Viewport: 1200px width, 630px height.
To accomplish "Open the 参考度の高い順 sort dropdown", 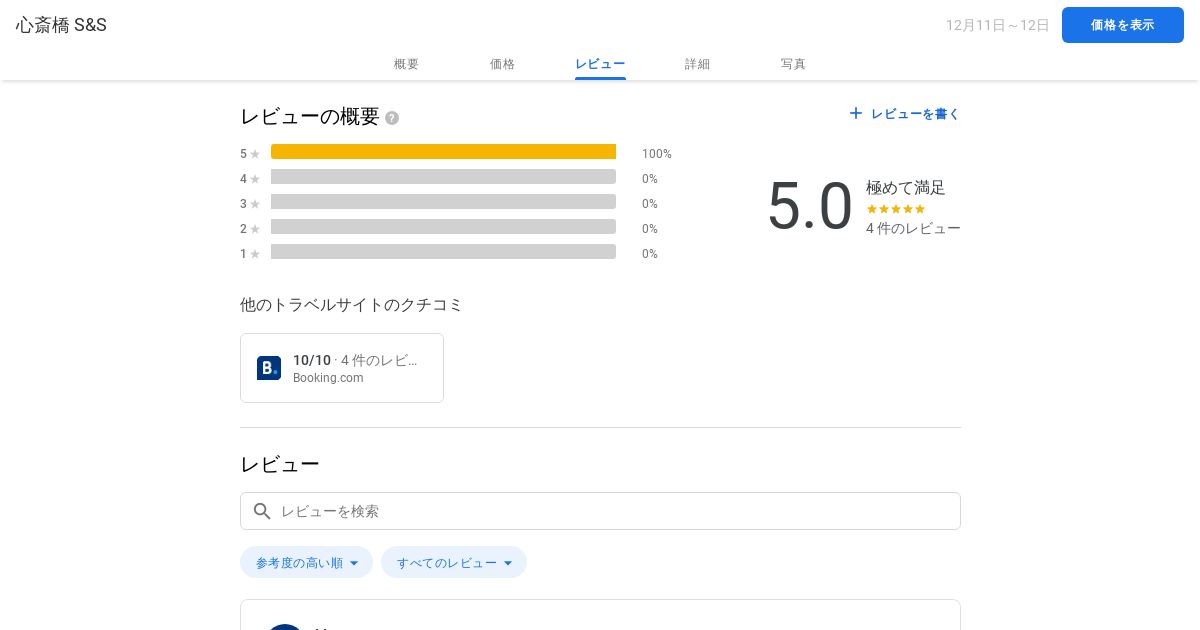I will (306, 562).
